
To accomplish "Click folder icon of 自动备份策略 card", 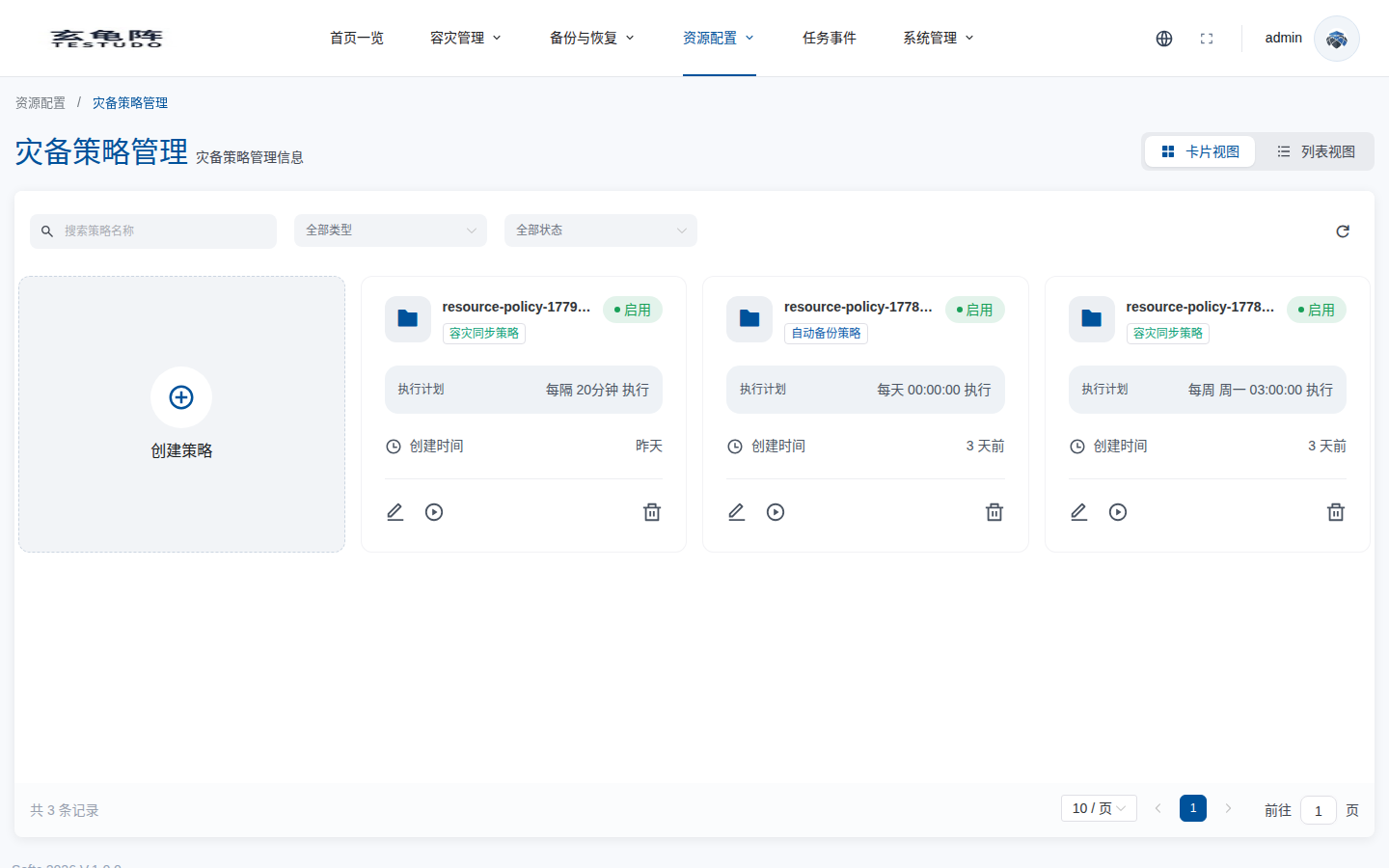I will point(749,319).
